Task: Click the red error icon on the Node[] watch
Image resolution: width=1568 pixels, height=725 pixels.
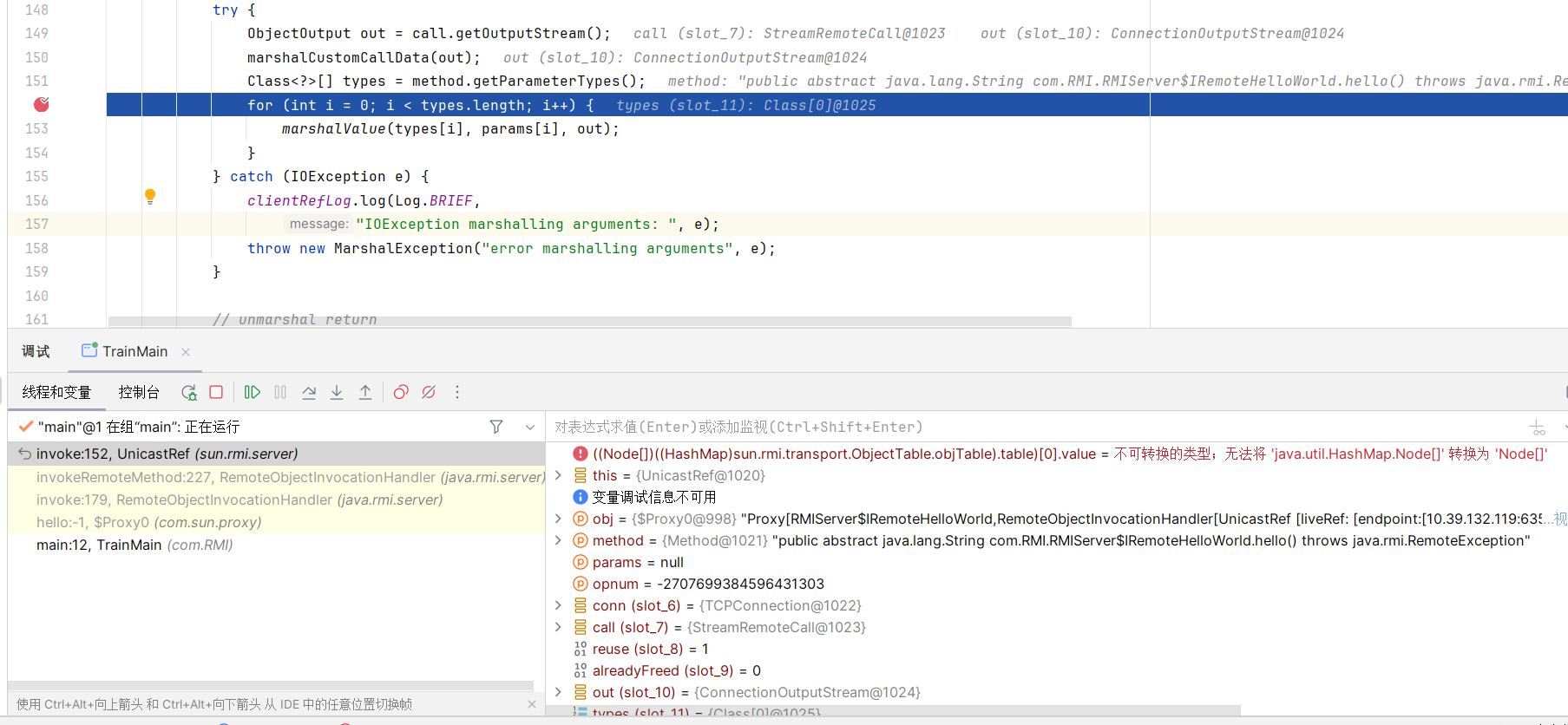Action: [x=581, y=454]
